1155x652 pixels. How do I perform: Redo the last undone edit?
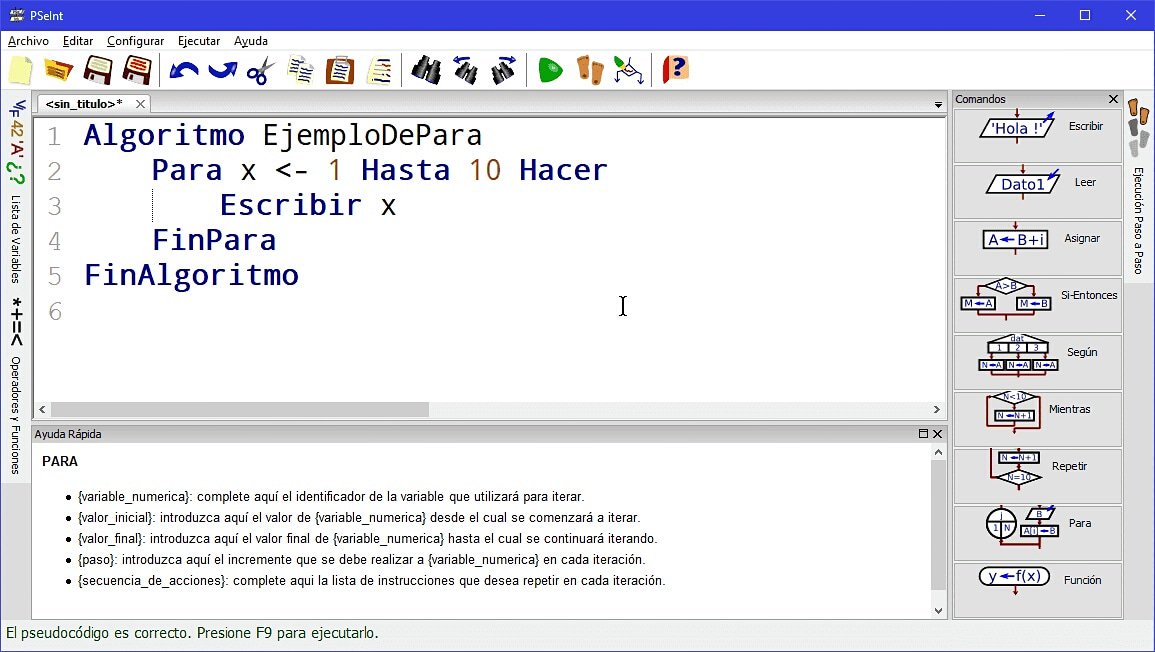click(222, 71)
